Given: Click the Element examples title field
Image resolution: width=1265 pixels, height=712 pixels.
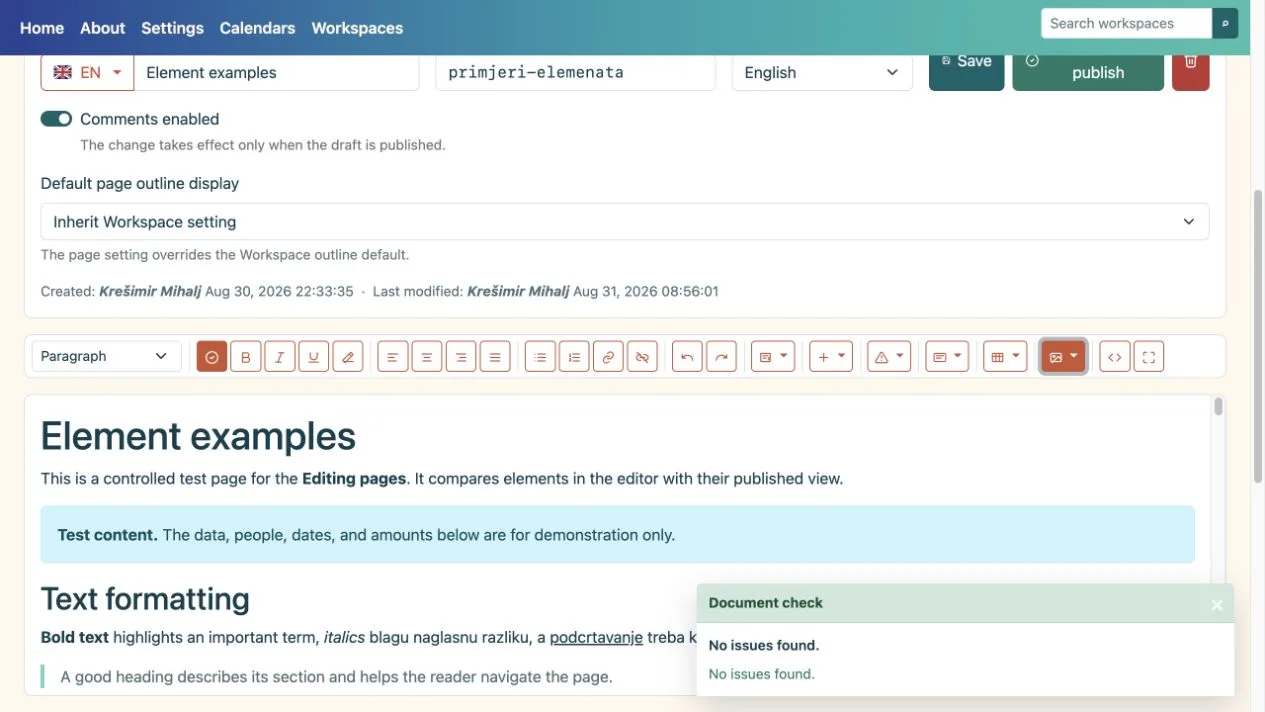Looking at the screenshot, I should [x=276, y=72].
